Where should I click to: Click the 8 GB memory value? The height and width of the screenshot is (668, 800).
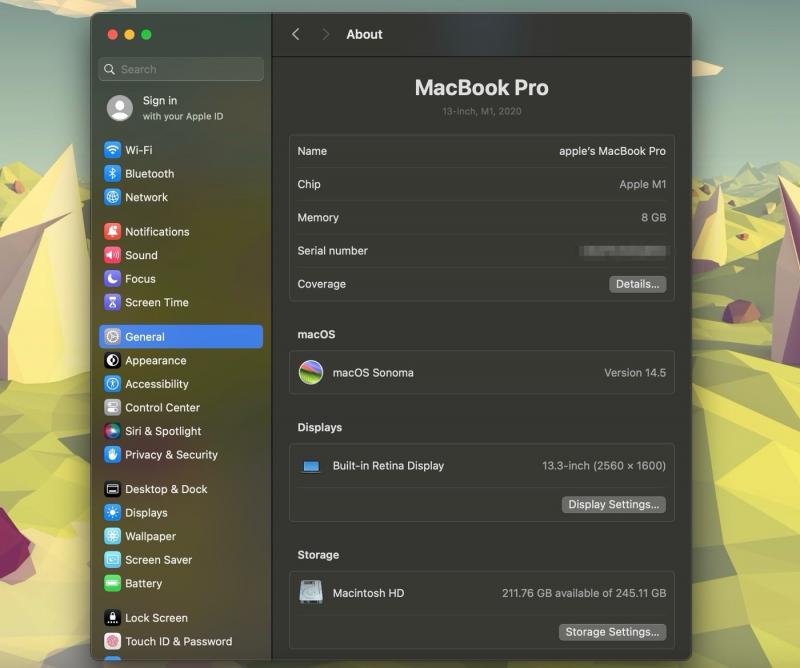pyautogui.click(x=654, y=217)
